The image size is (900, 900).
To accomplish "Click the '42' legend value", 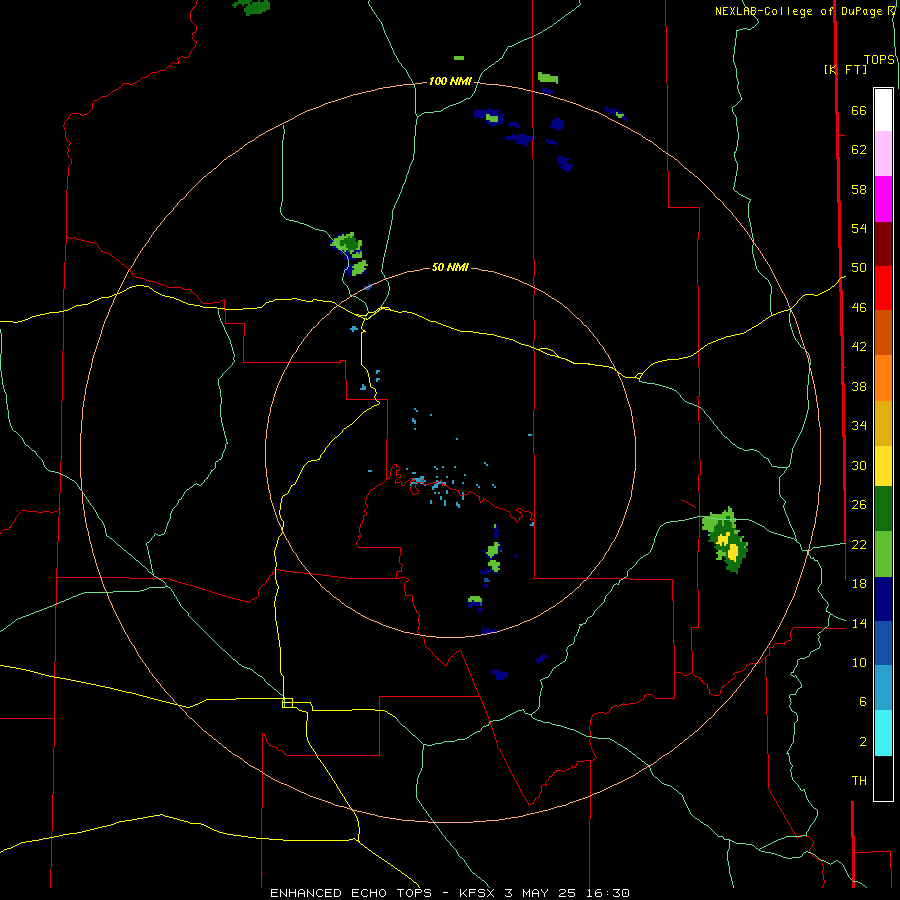I will coord(859,347).
